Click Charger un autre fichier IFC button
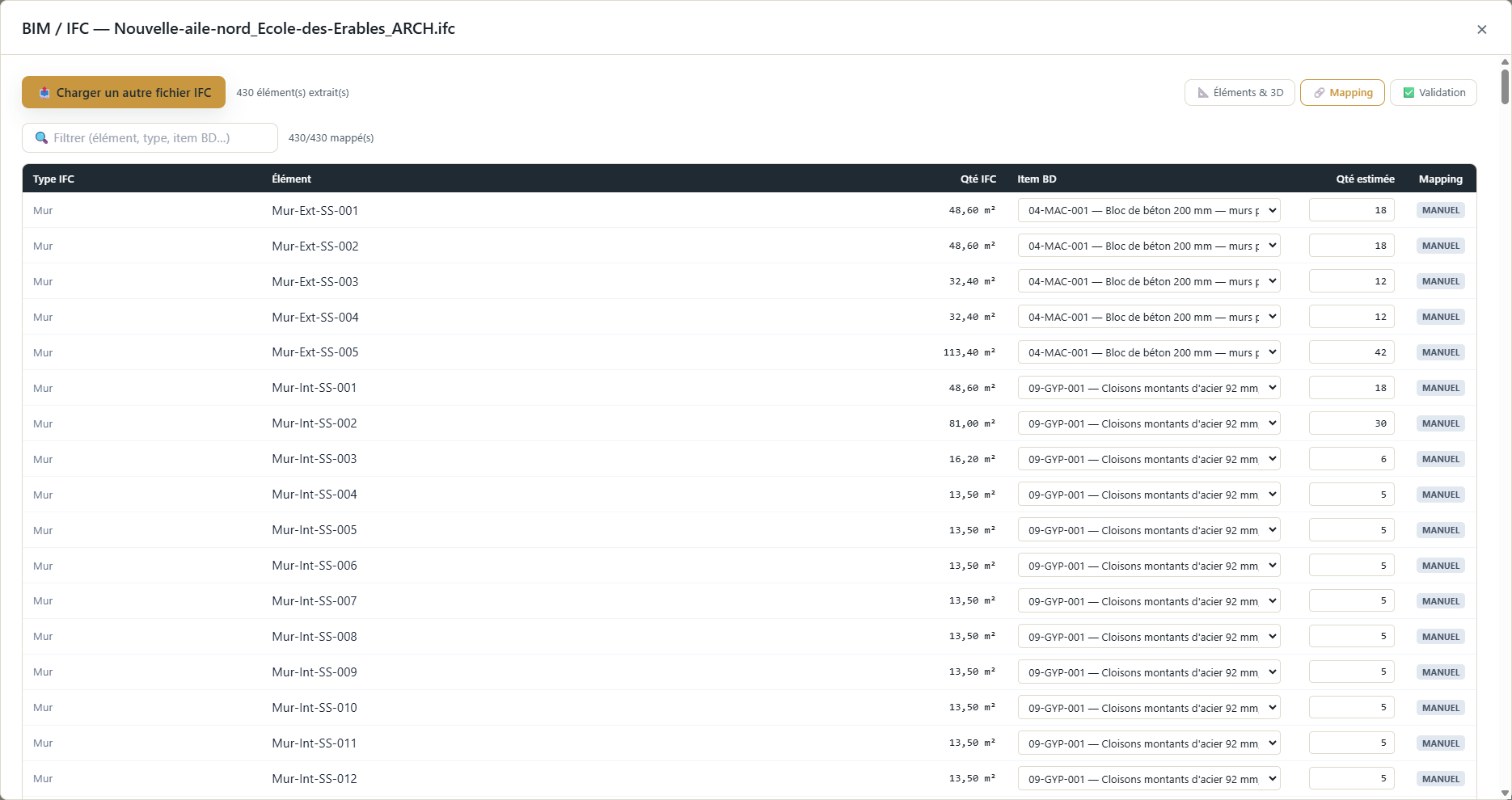Viewport: 1512px width, 800px height. 124,93
